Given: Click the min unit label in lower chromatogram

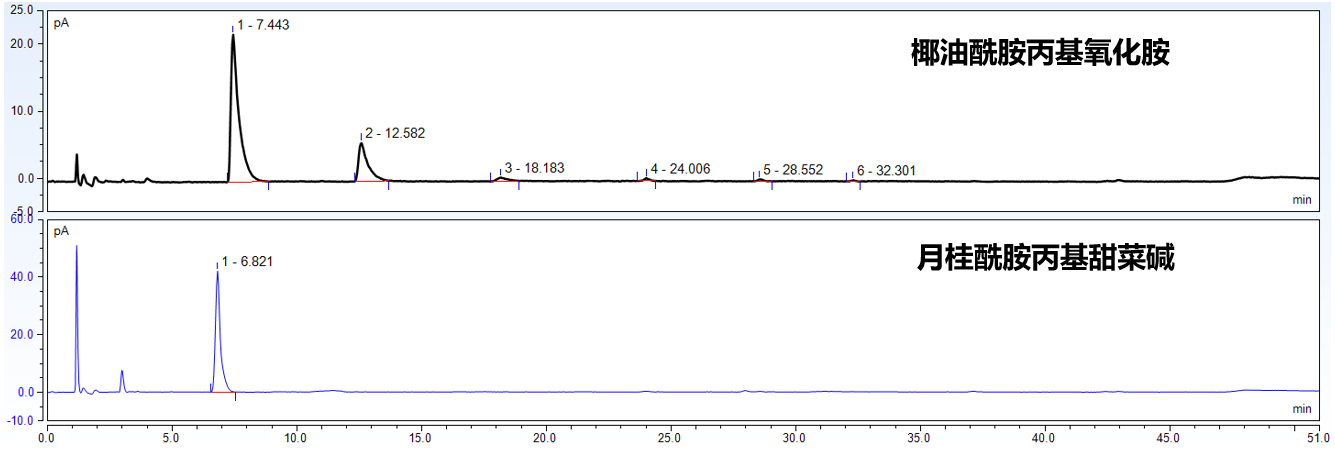Looking at the screenshot, I should tap(1301, 409).
